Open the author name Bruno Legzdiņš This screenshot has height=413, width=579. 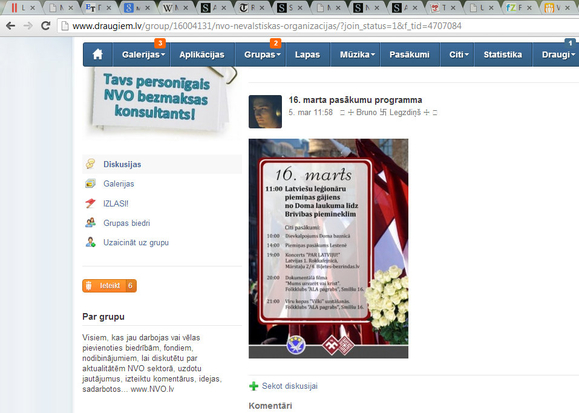[x=388, y=112]
